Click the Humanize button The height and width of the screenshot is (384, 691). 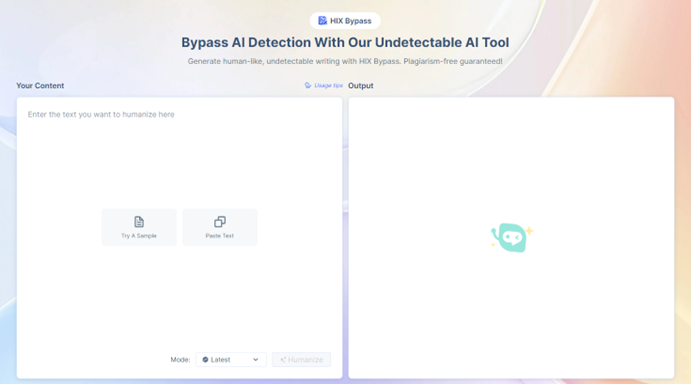pyautogui.click(x=301, y=360)
